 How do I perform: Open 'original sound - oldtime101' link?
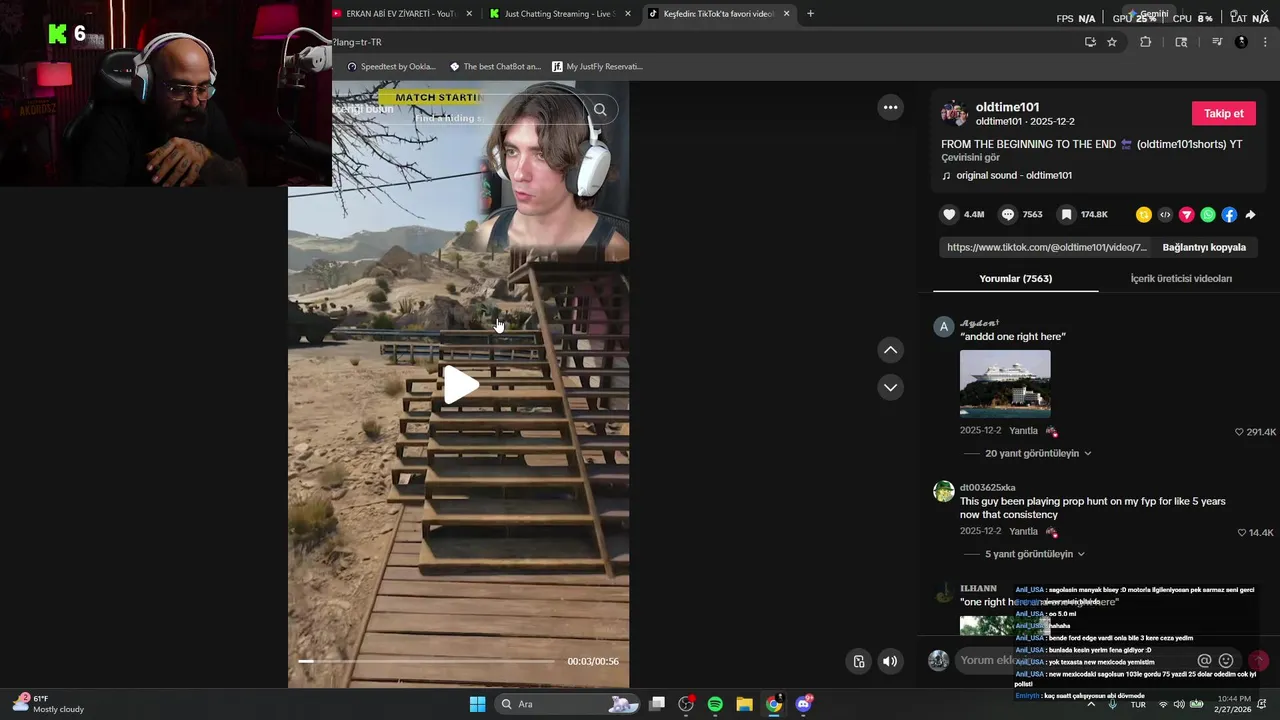[1013, 175]
